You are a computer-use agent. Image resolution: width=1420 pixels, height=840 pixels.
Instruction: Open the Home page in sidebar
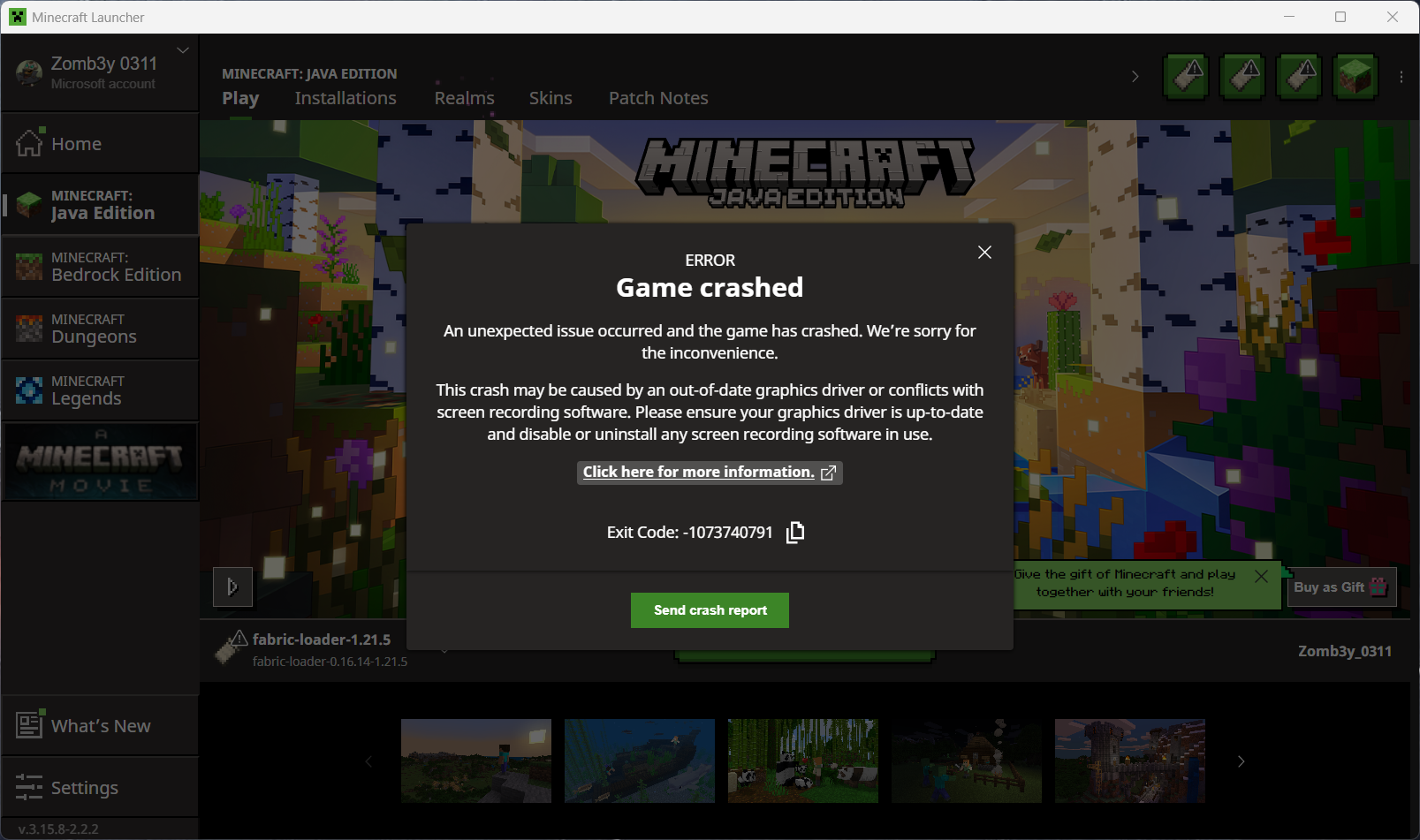tap(100, 143)
